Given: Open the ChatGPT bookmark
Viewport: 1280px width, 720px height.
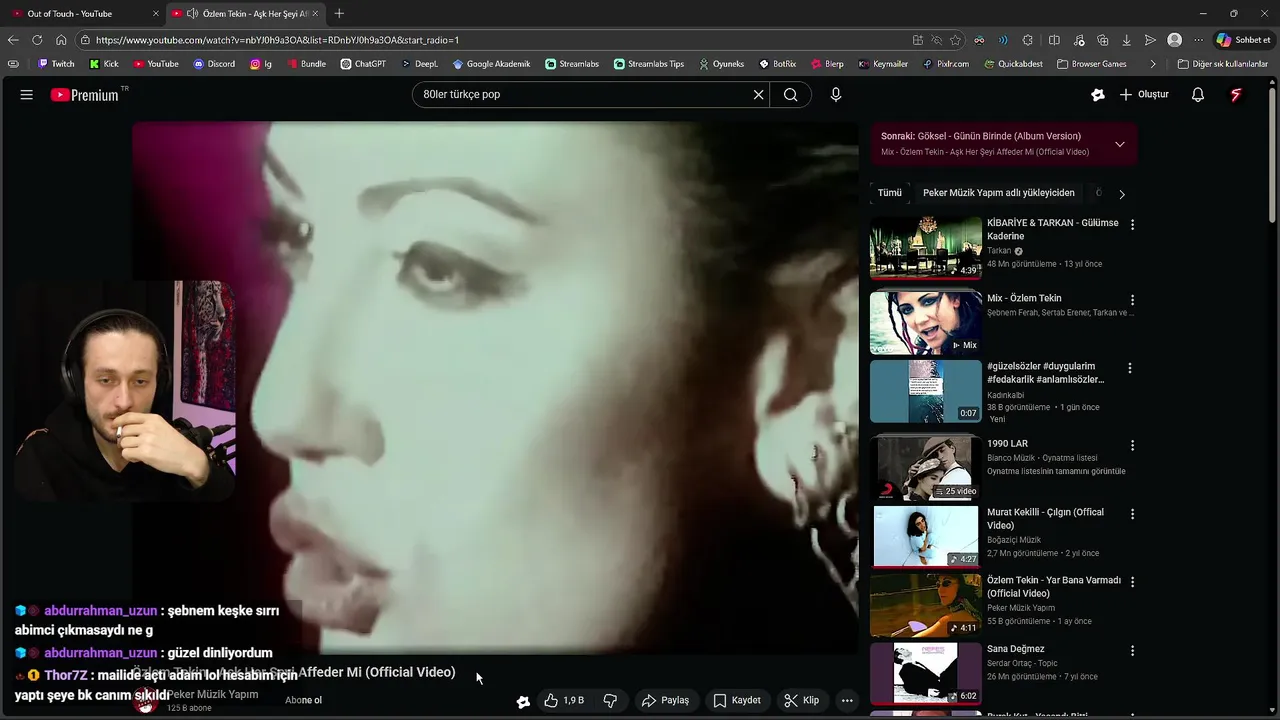Looking at the screenshot, I should point(363,64).
